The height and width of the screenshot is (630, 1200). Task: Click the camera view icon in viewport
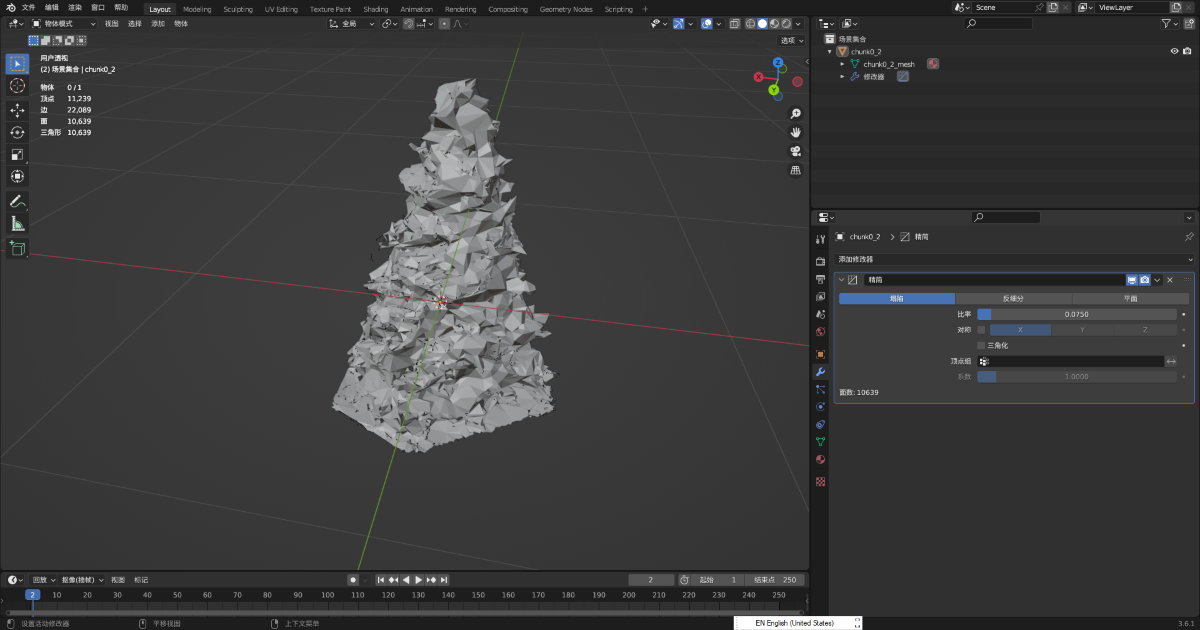point(796,151)
